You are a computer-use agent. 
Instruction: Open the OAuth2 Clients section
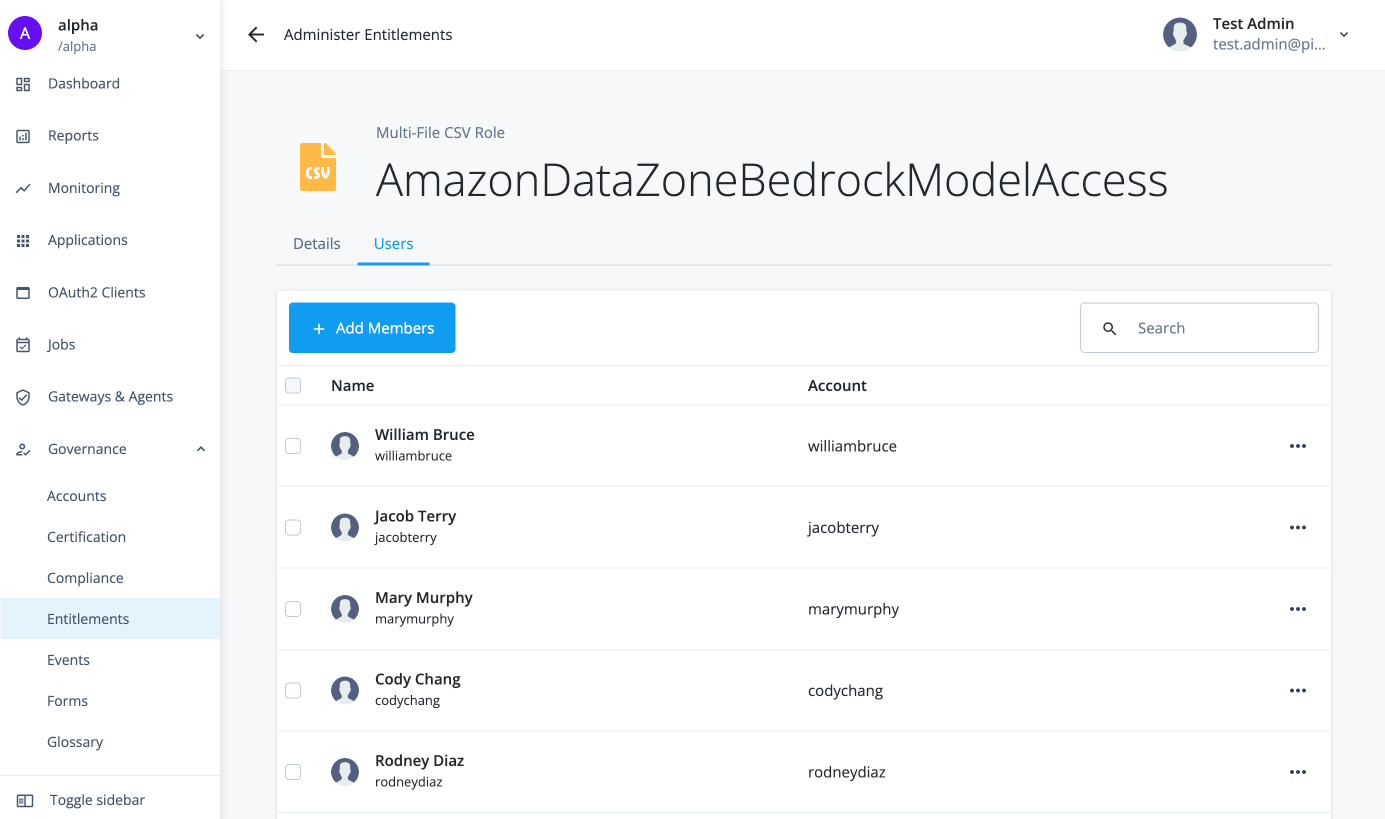tap(94, 292)
